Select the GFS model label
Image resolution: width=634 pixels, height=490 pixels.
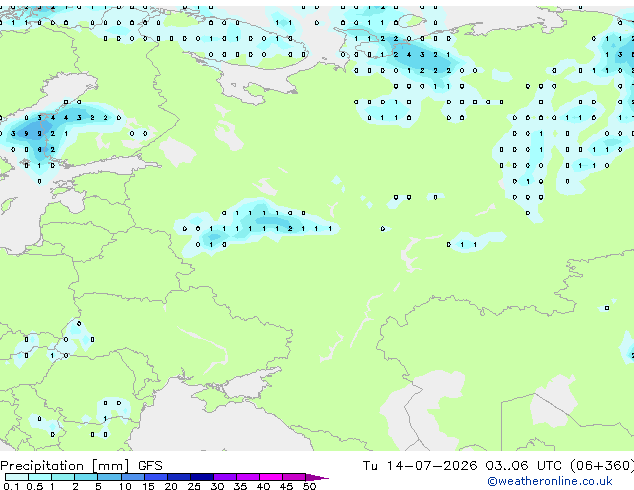point(150,466)
